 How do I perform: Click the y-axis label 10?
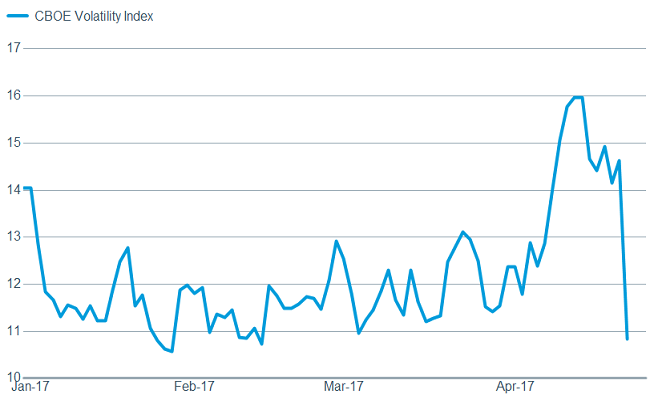coord(14,377)
